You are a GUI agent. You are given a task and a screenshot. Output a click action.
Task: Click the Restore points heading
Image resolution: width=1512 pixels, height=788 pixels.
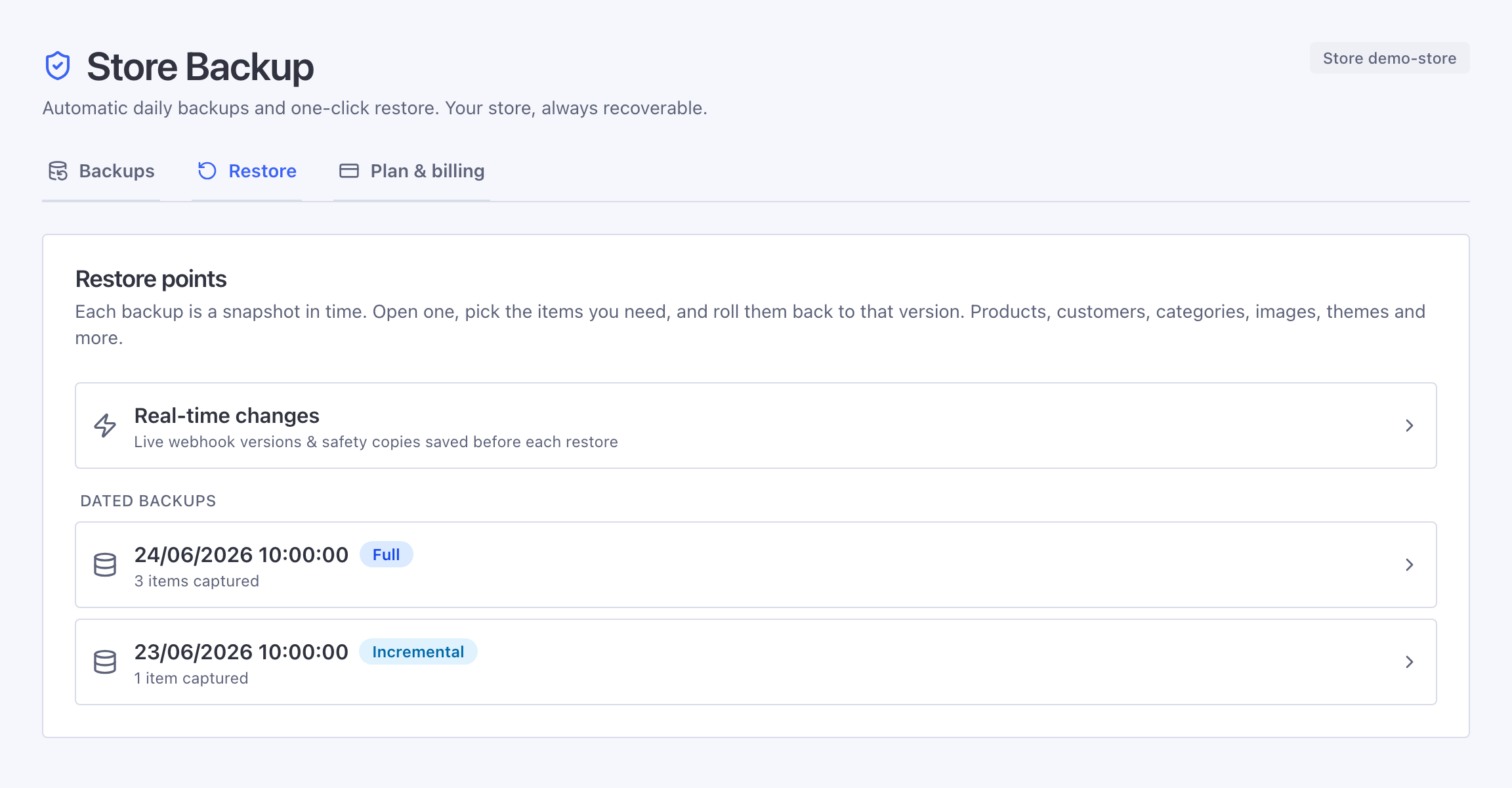tap(151, 279)
